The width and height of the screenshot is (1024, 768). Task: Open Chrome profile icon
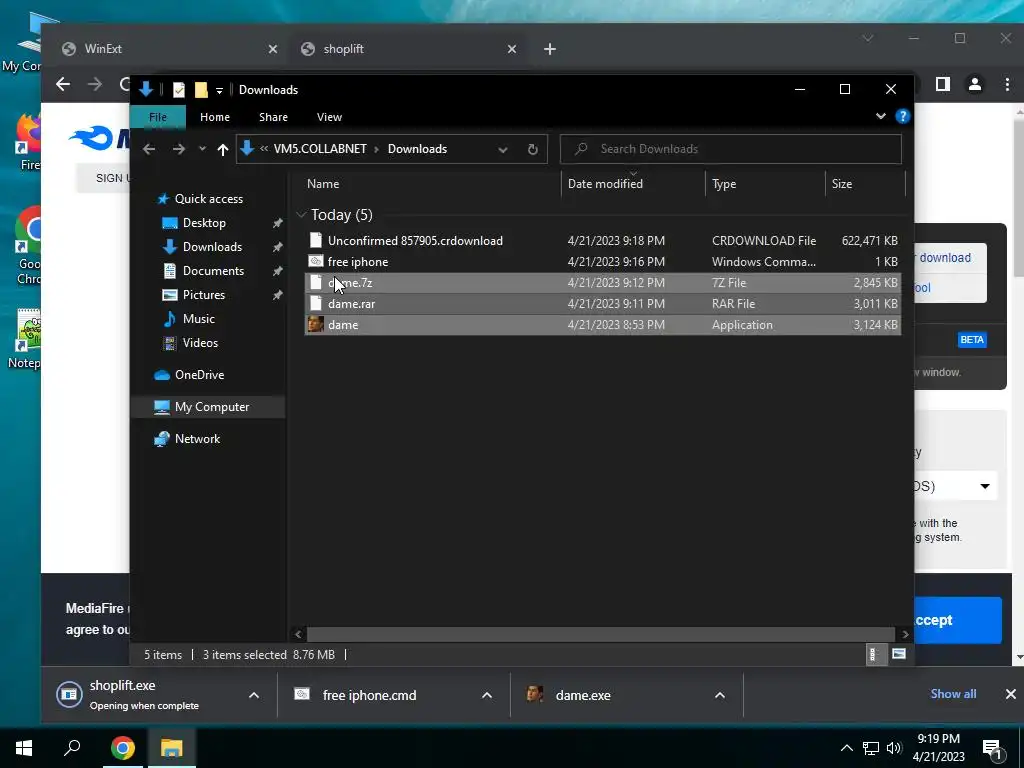pos(975,84)
